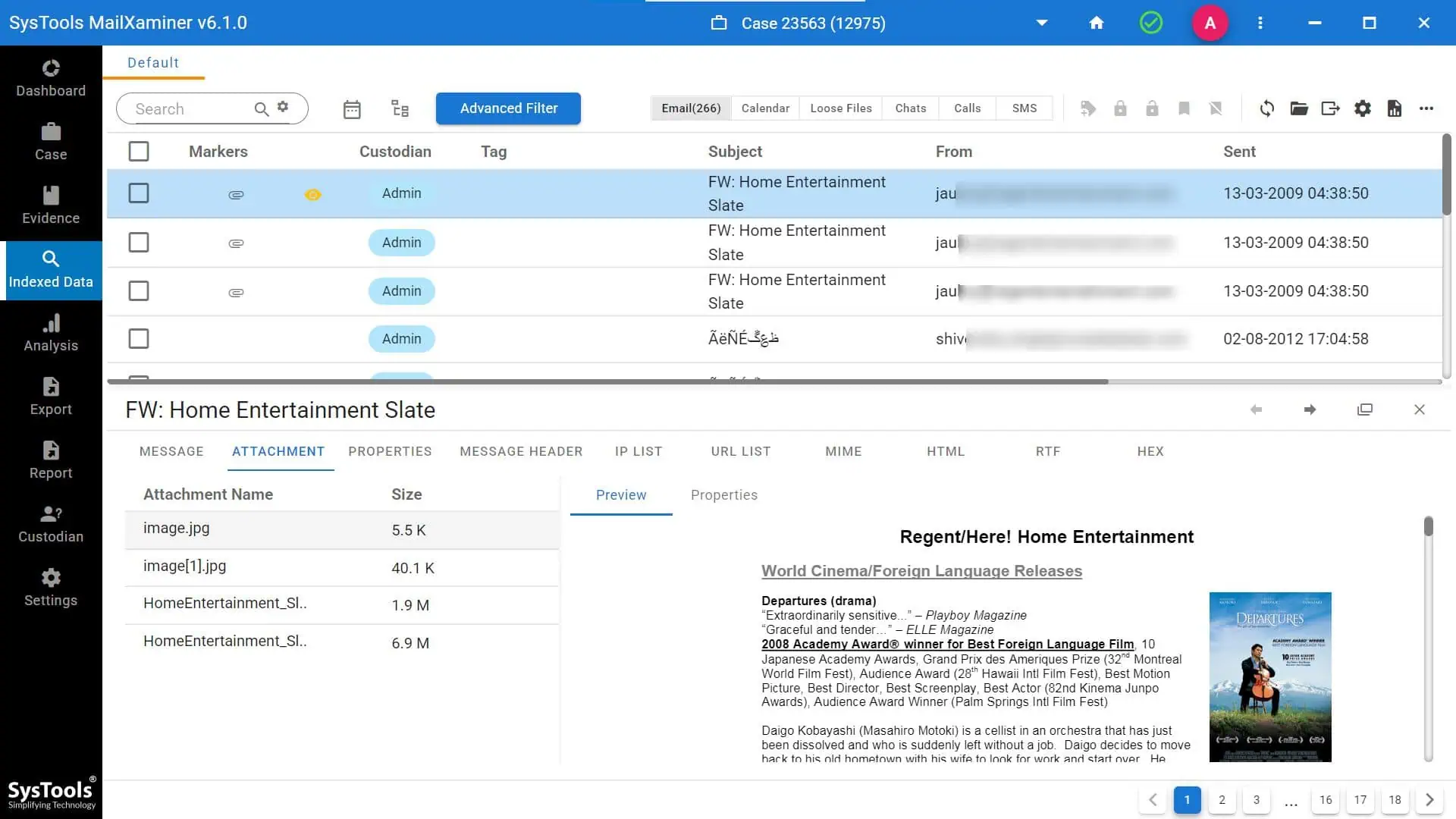Go to page 2 of results
Viewport: 1456px width, 819px height.
point(1222,800)
